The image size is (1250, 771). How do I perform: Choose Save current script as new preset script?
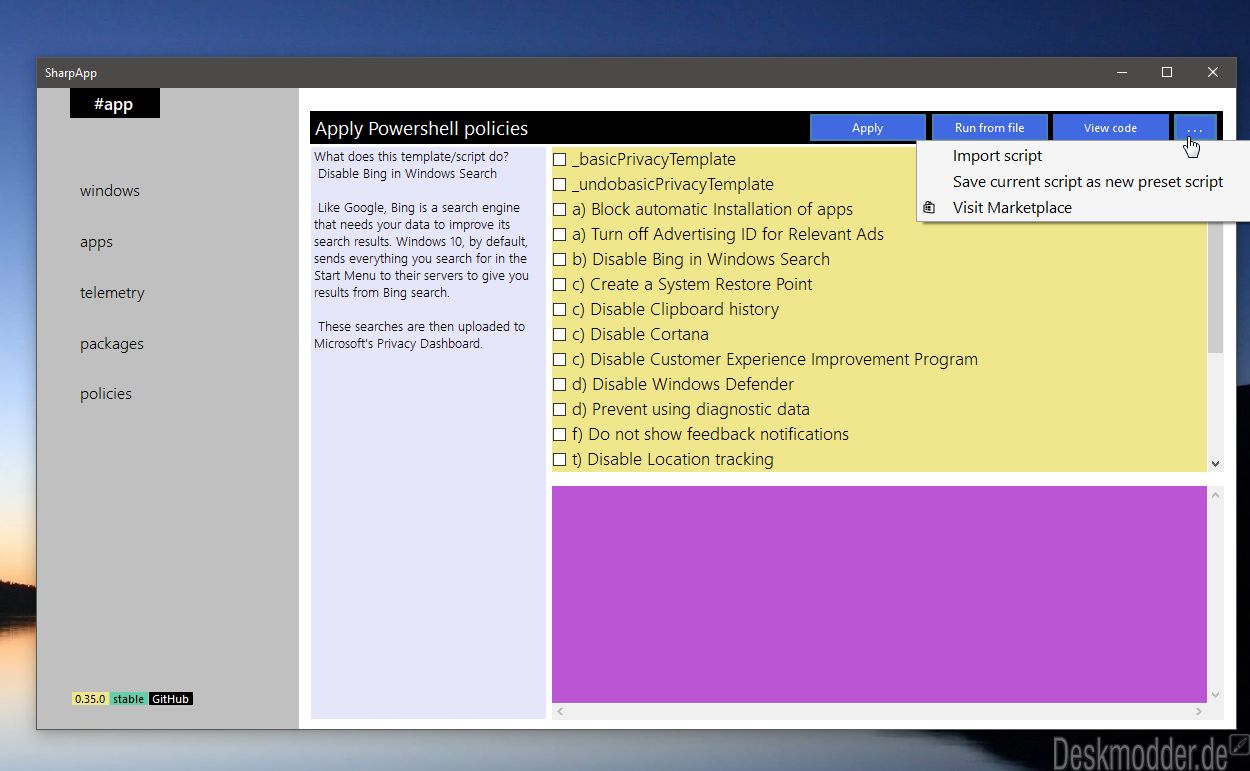(1087, 182)
